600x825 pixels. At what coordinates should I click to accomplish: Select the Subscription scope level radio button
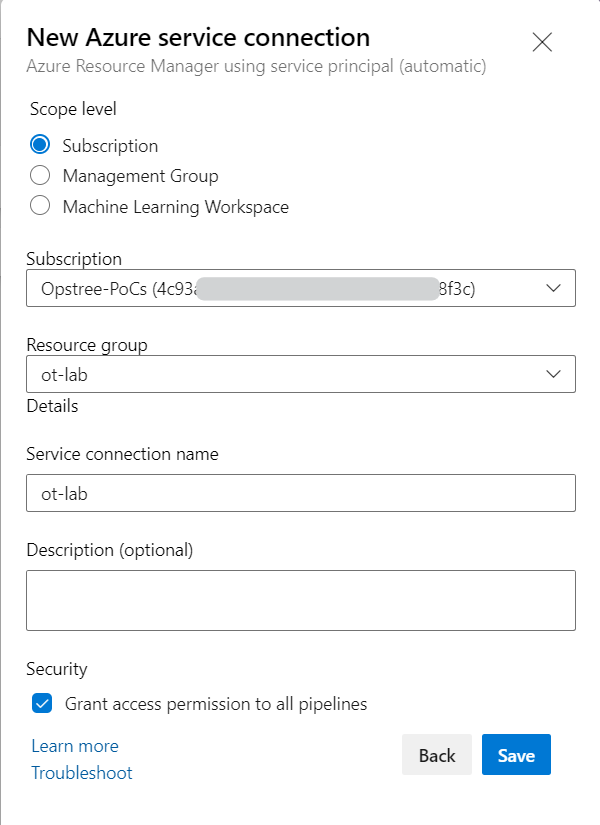click(40, 145)
